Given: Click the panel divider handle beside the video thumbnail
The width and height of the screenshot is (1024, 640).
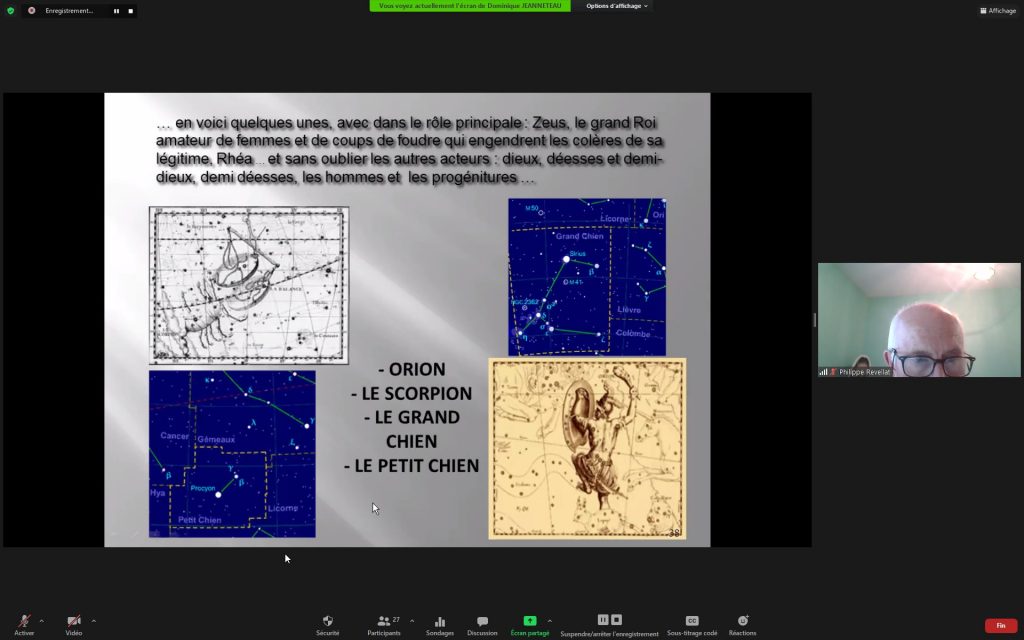Looking at the screenshot, I should tap(814, 320).
